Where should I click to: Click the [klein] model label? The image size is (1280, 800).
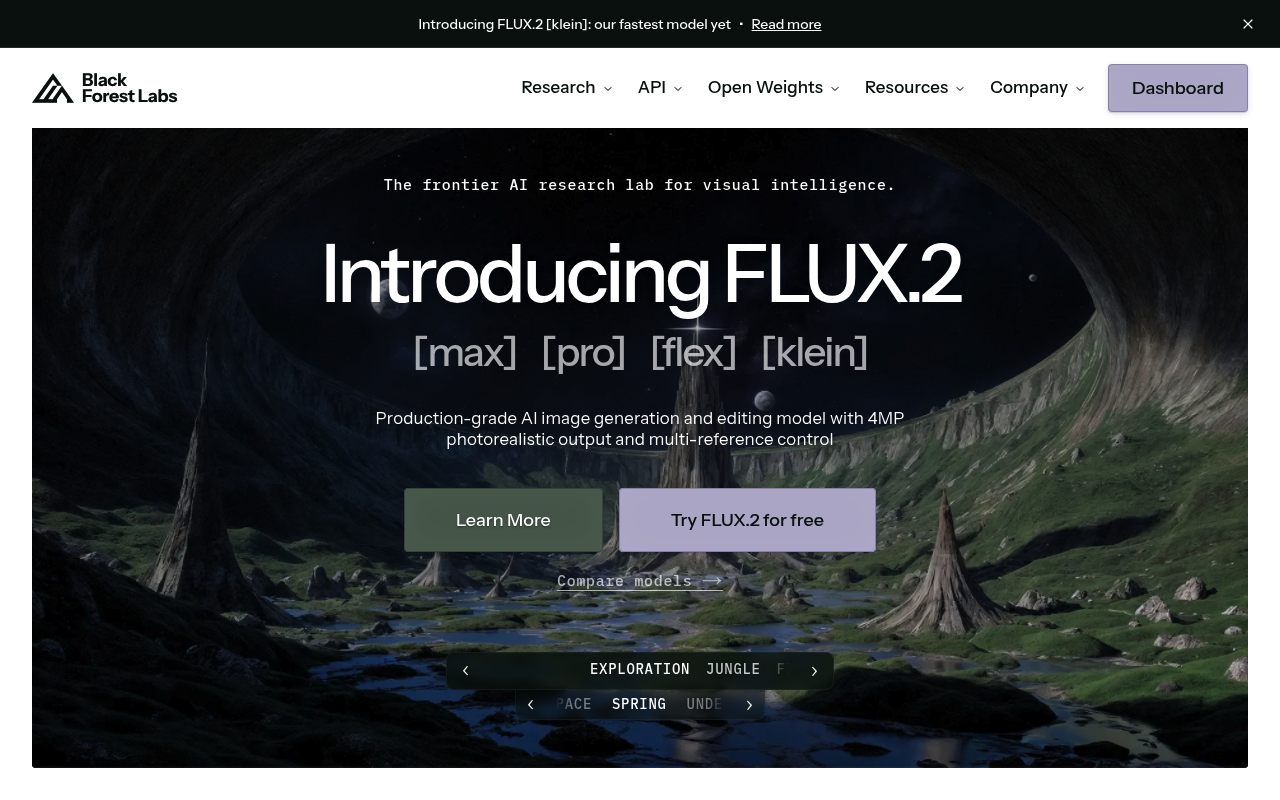(x=814, y=353)
